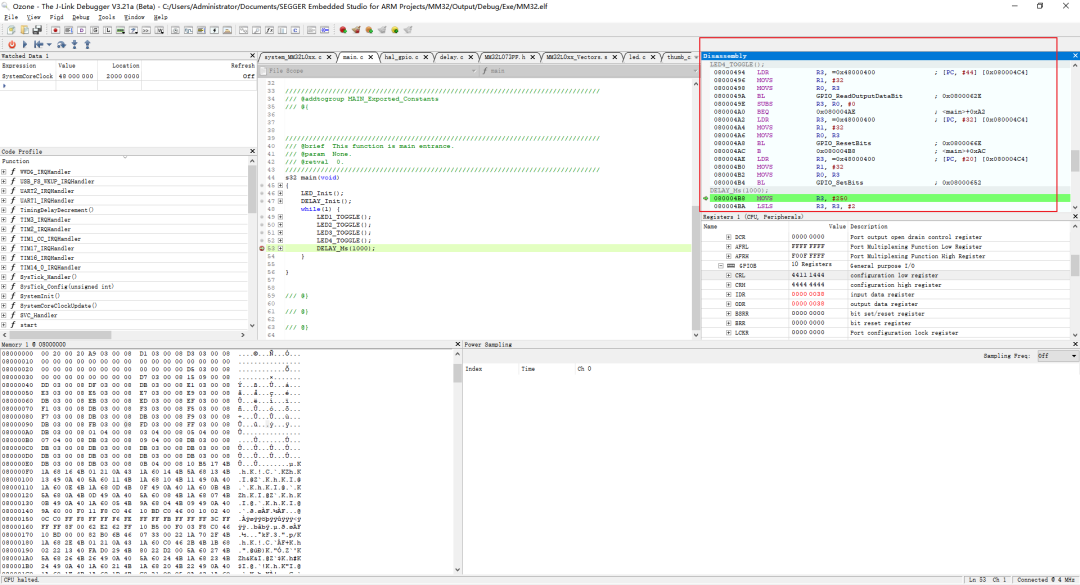The image size is (1080, 585).
Task: Click the Step Back debug icon
Action: 39,44
